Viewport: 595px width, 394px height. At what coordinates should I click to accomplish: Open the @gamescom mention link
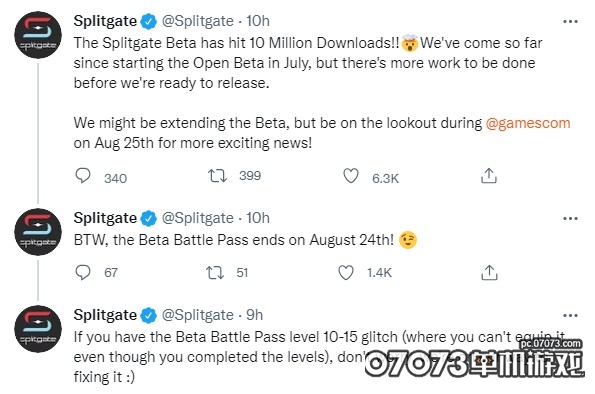coord(528,123)
